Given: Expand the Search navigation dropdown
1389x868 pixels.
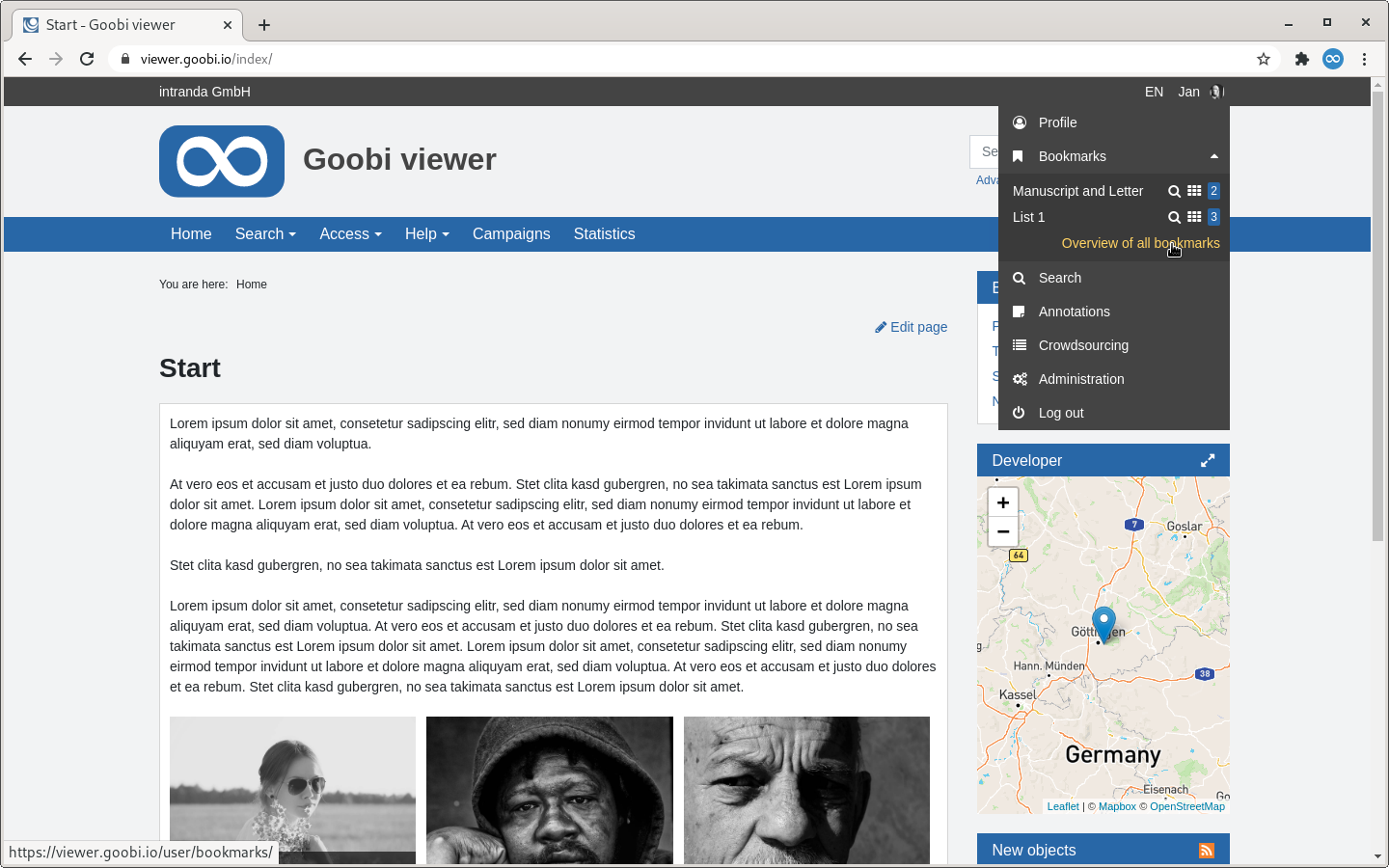Looking at the screenshot, I should (265, 234).
